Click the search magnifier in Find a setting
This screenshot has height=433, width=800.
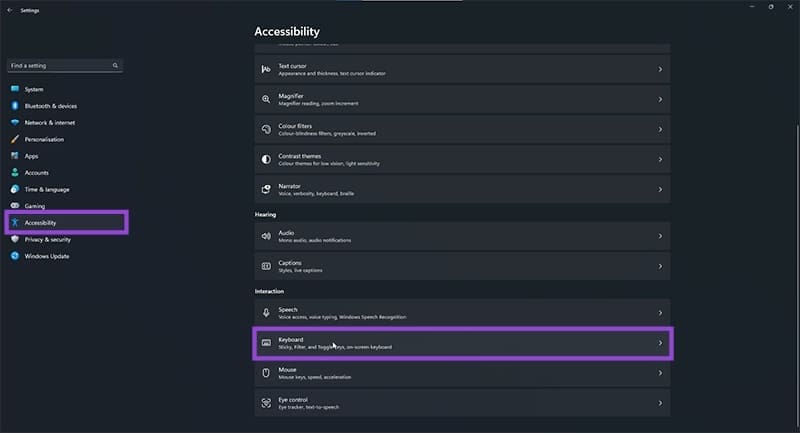coord(115,65)
